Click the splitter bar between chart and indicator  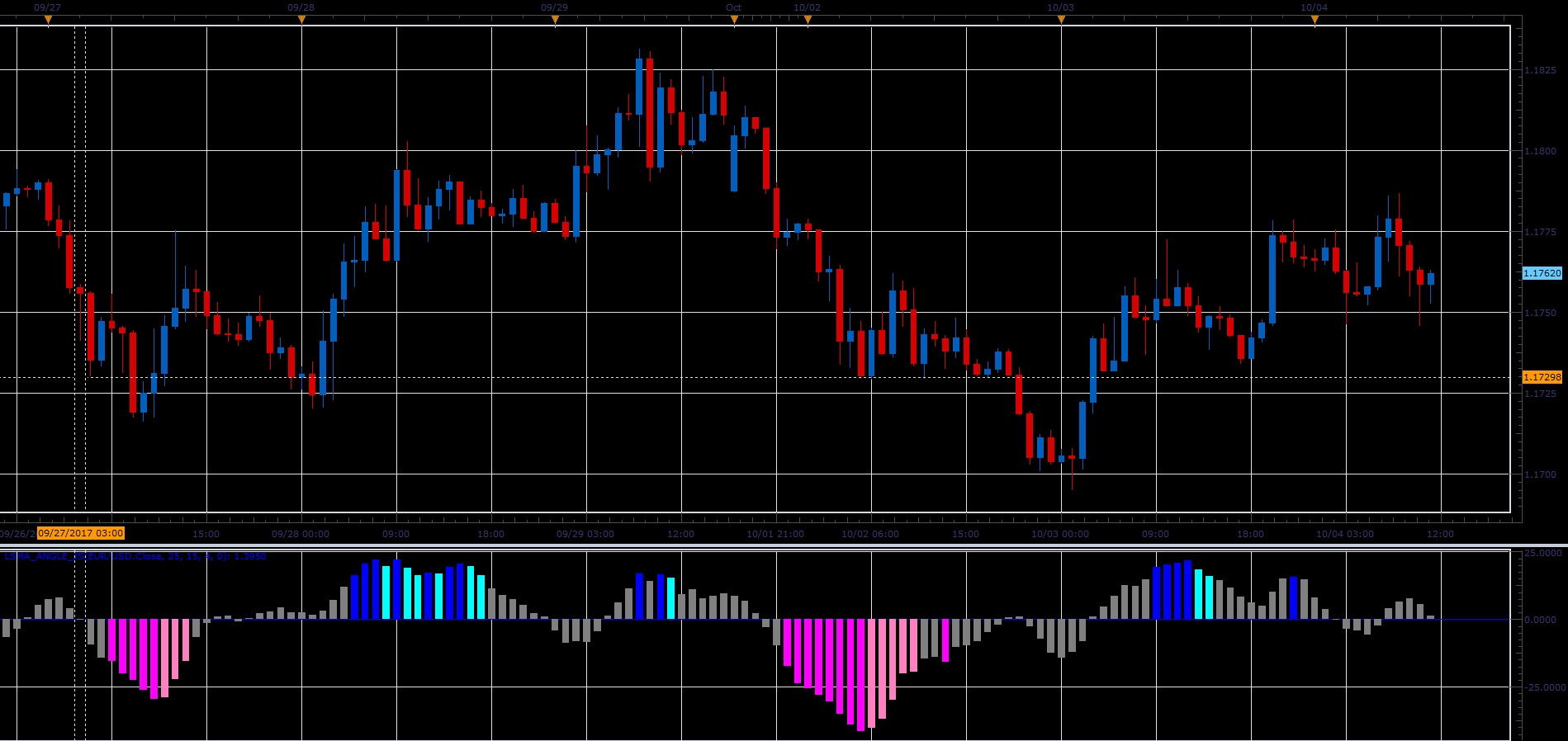coord(784,545)
